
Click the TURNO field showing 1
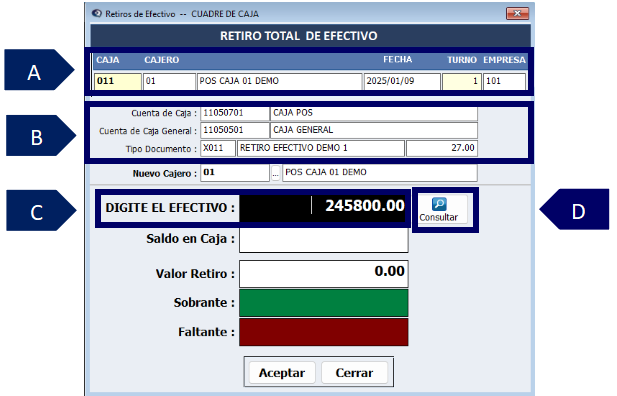pyautogui.click(x=462, y=82)
